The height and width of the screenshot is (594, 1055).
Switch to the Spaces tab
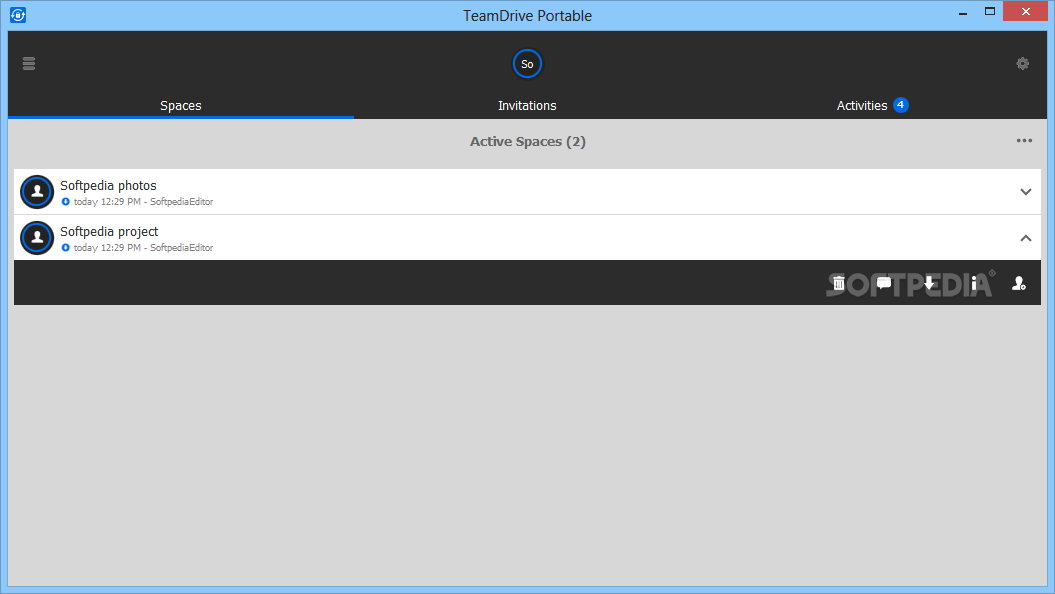click(x=180, y=106)
